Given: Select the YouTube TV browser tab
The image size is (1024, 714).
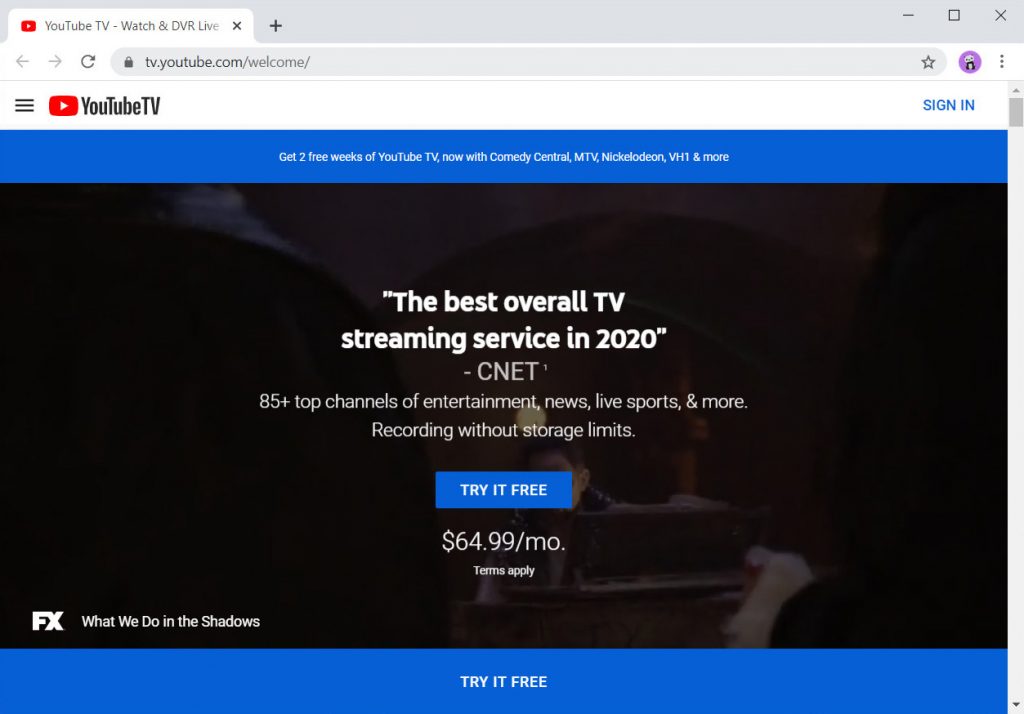Looking at the screenshot, I should click(131, 25).
